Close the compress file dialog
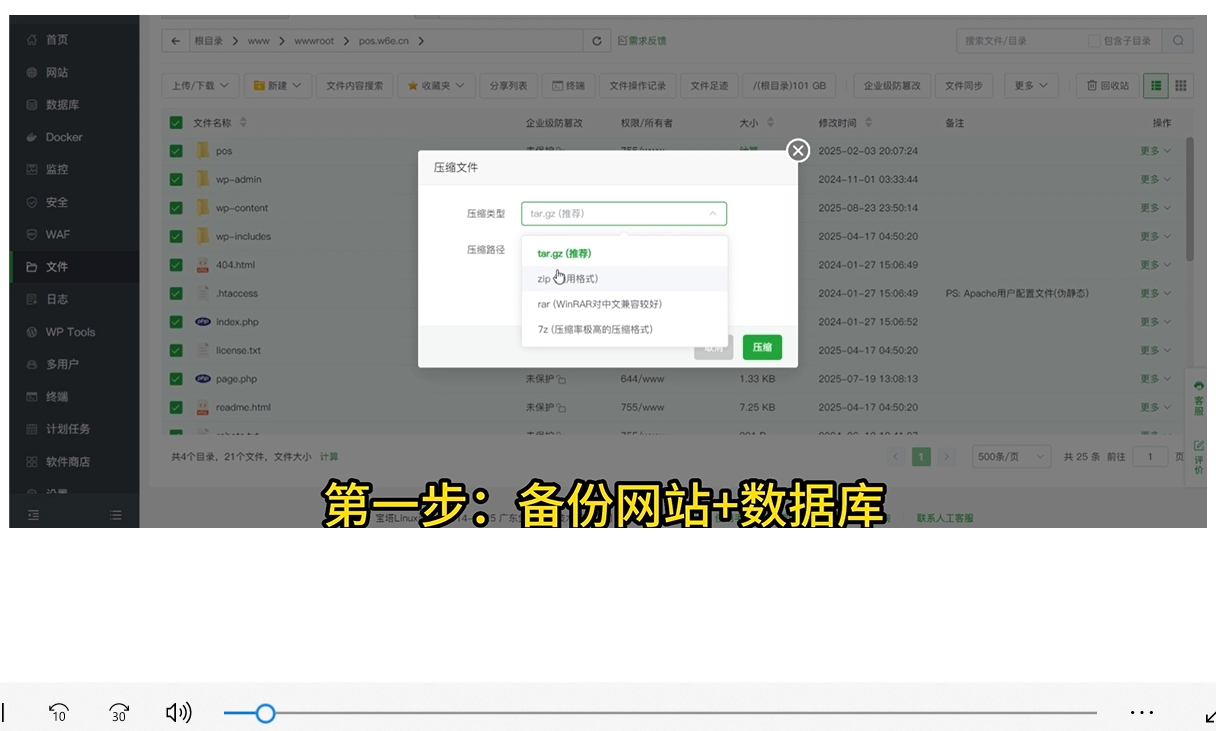The width and height of the screenshot is (1216, 731). [797, 150]
